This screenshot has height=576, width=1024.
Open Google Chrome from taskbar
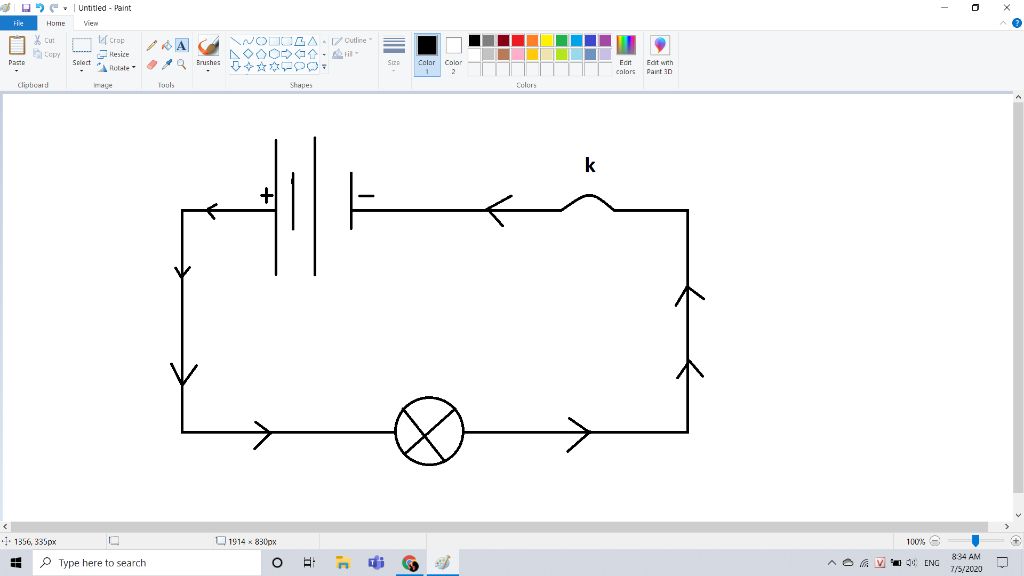410,562
